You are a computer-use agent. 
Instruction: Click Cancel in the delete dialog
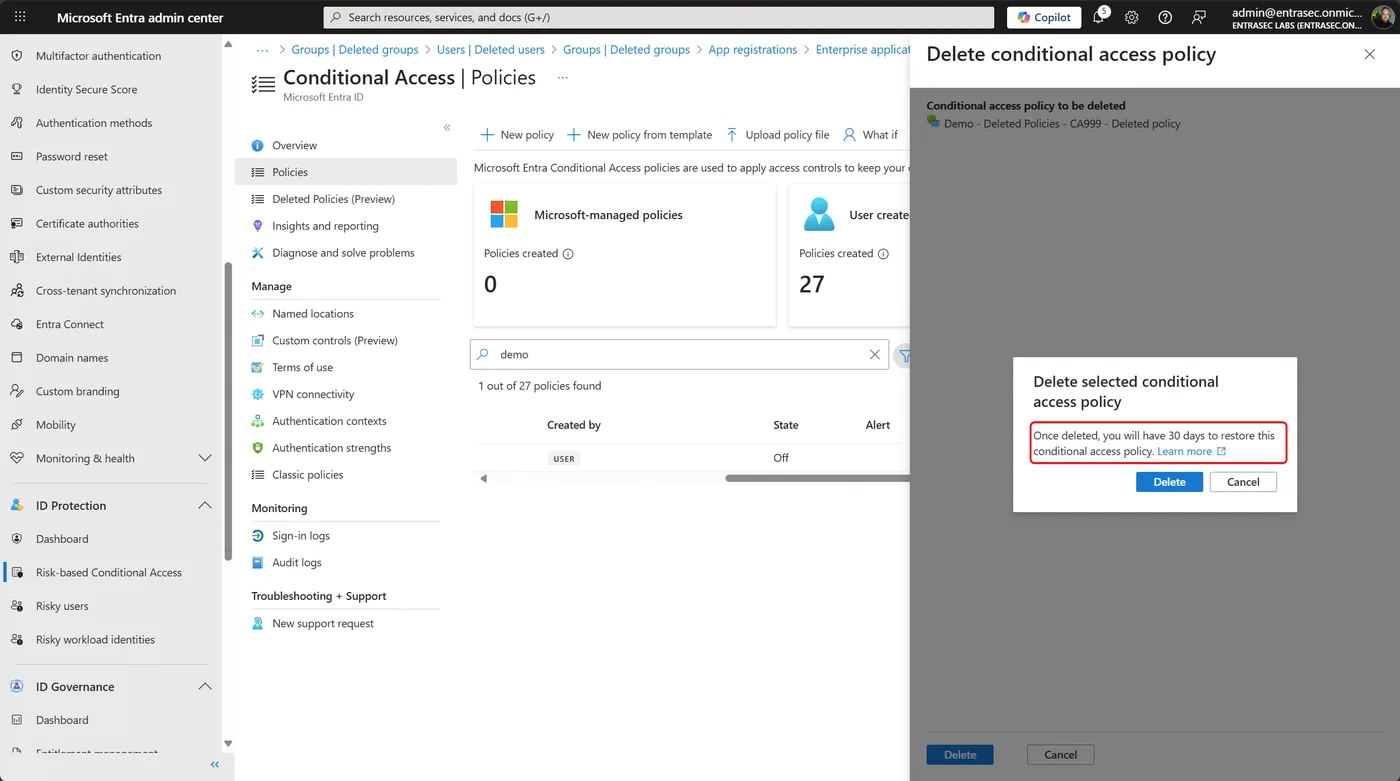click(x=1243, y=482)
